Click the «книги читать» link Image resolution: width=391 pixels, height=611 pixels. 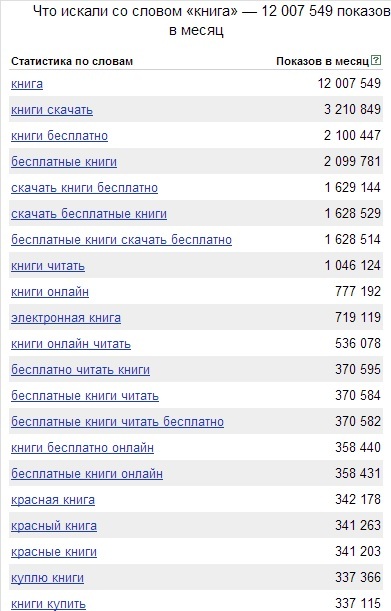click(x=48, y=266)
